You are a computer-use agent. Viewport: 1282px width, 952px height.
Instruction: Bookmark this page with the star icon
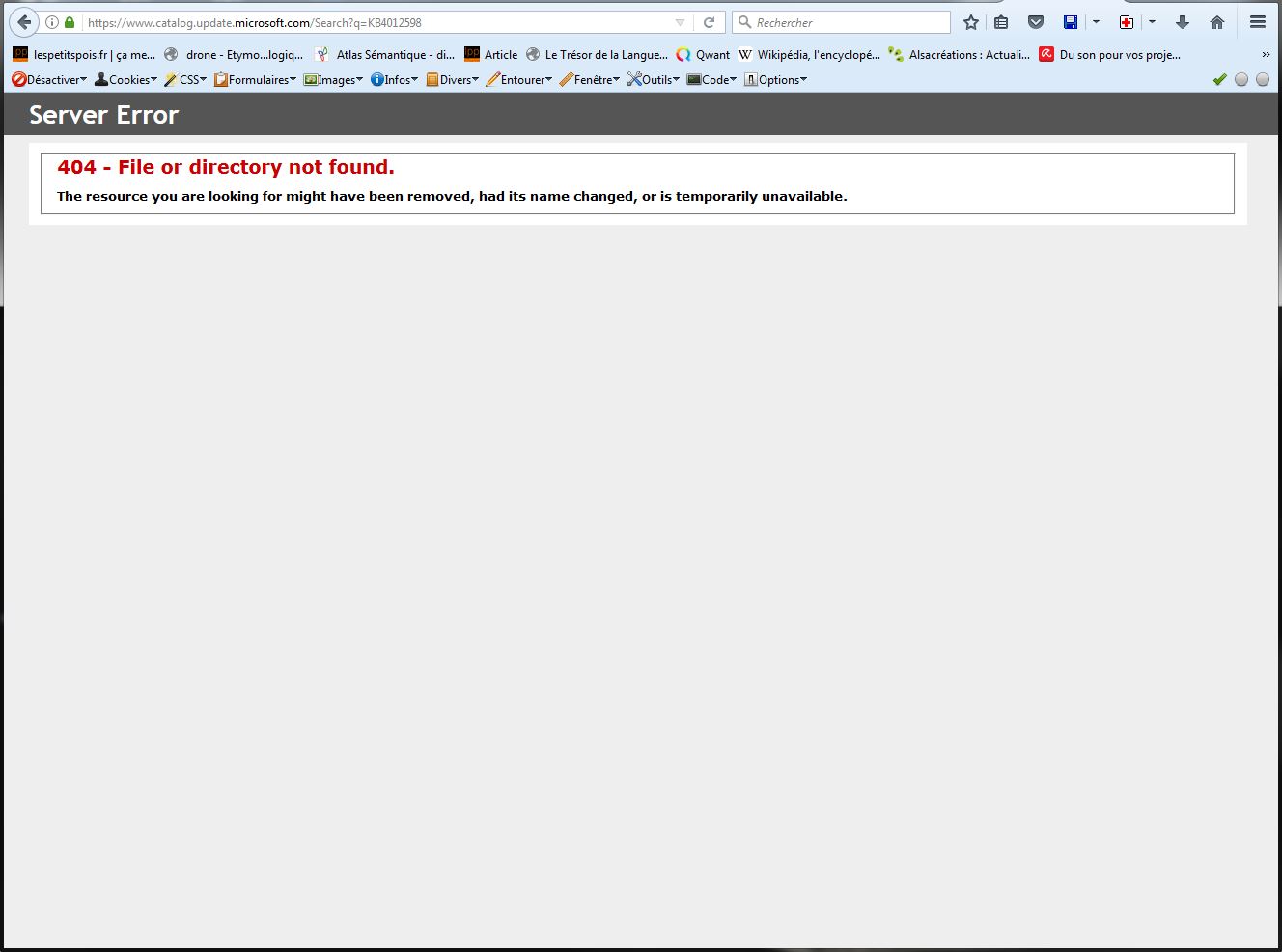tap(971, 22)
